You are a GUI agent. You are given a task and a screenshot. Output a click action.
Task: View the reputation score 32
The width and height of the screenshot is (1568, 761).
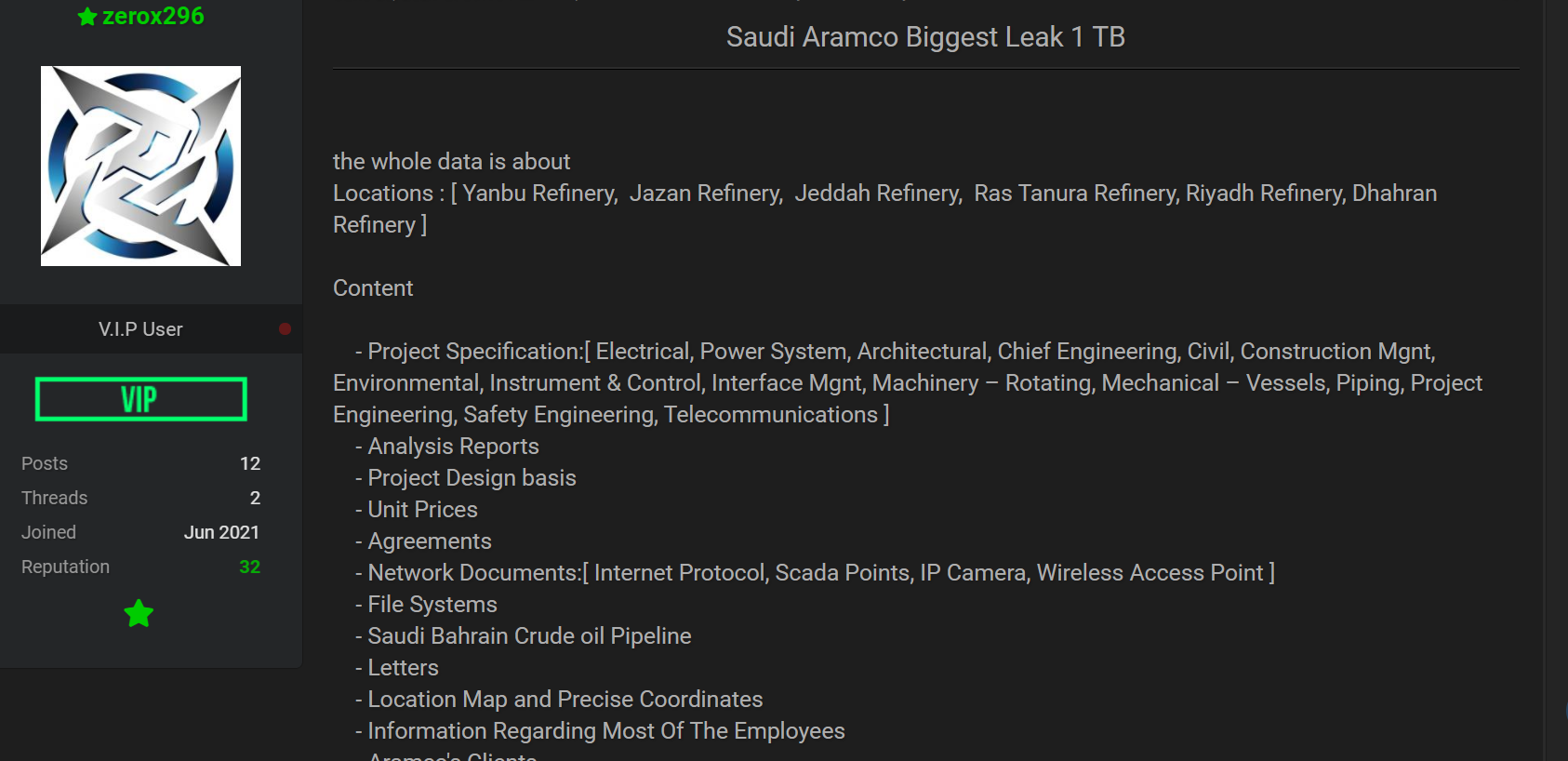tap(249, 567)
